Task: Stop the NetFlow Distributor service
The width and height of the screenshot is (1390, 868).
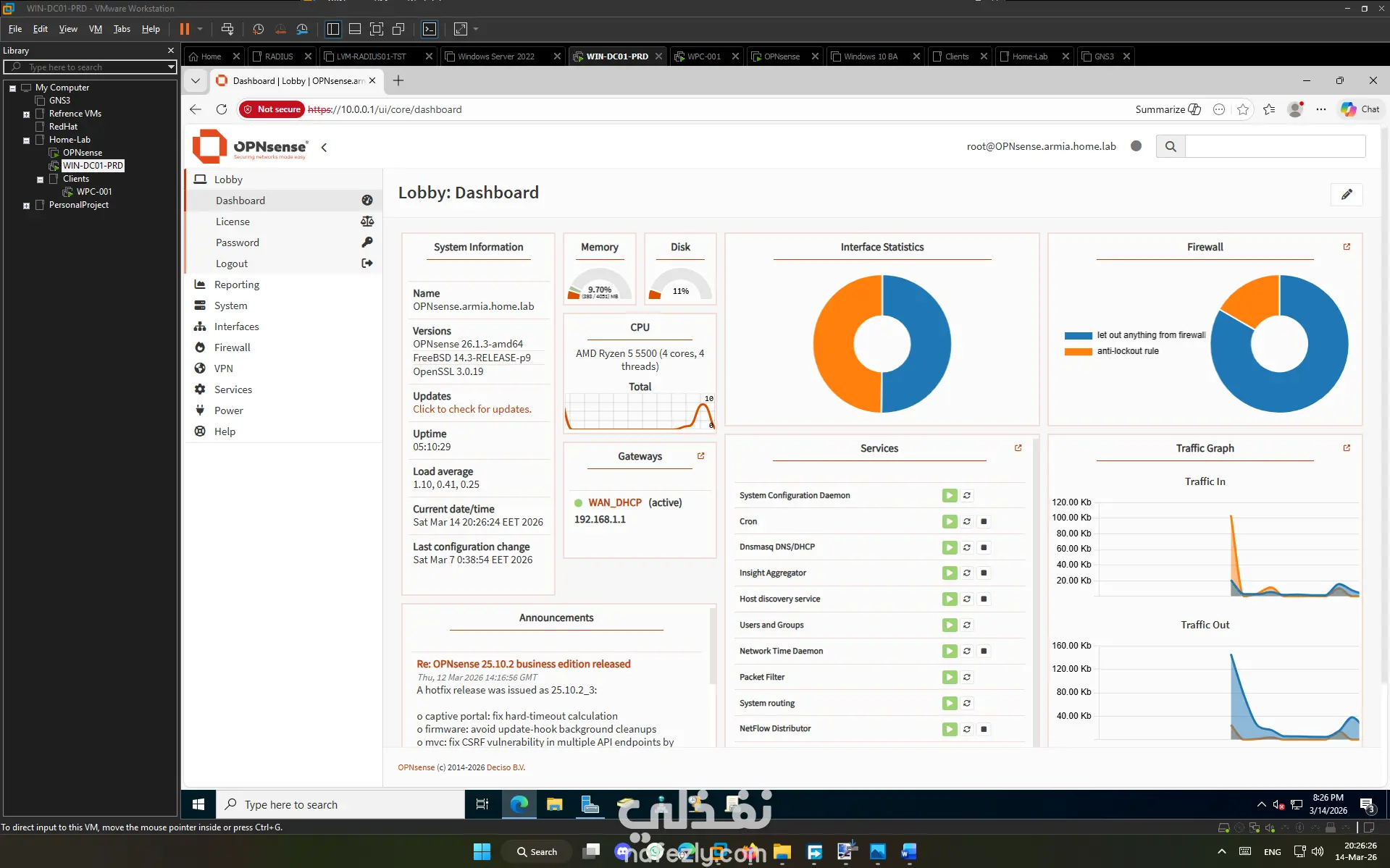Action: [x=984, y=729]
